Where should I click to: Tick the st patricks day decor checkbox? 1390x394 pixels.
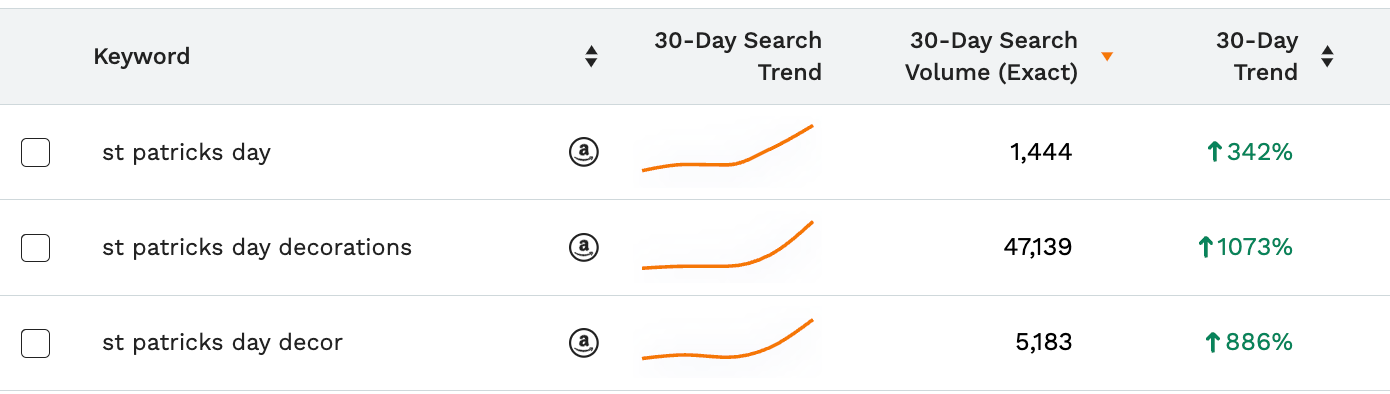(x=35, y=343)
